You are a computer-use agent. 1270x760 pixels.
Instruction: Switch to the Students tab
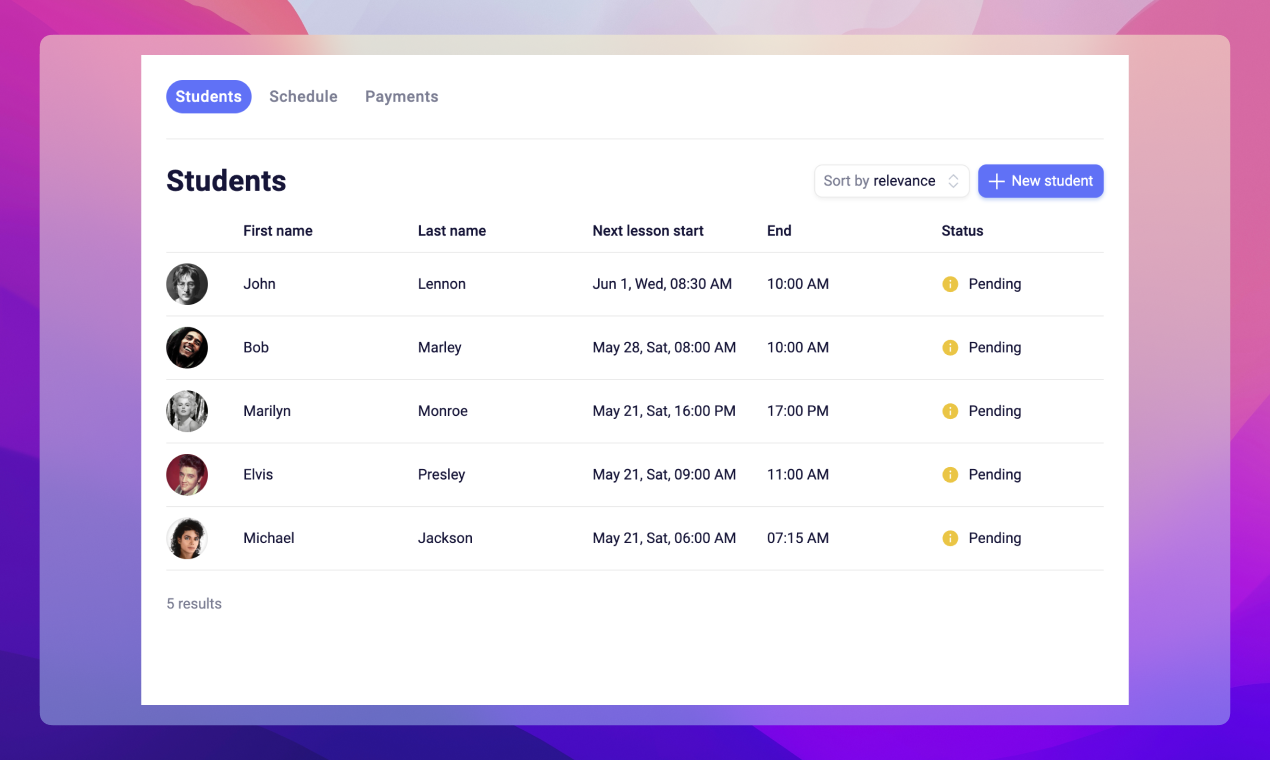208,97
